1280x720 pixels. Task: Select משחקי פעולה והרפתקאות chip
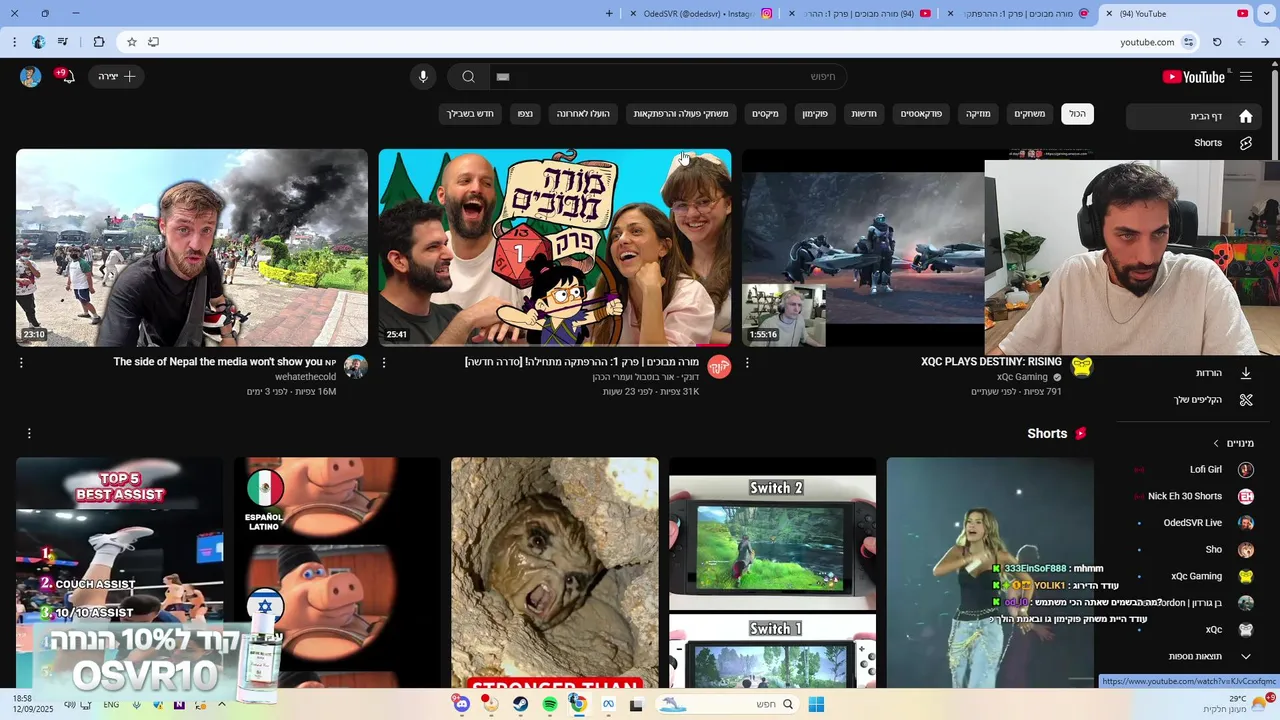[681, 114]
